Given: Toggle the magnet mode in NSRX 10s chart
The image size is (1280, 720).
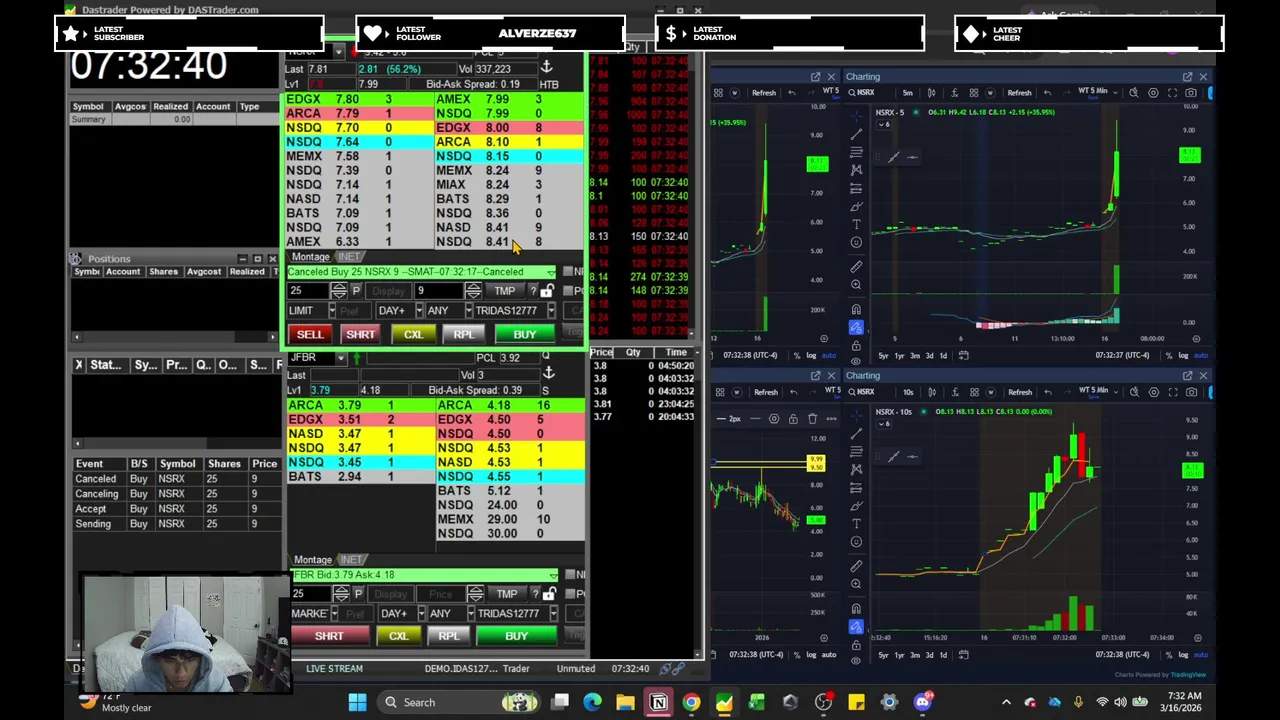Looking at the screenshot, I should coord(856,608).
